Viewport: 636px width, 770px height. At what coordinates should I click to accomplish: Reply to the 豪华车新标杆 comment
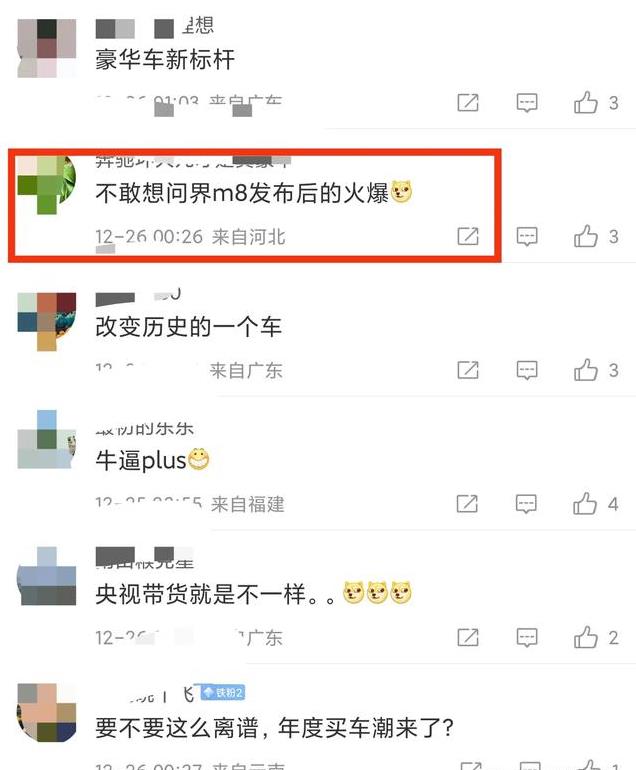click(526, 103)
